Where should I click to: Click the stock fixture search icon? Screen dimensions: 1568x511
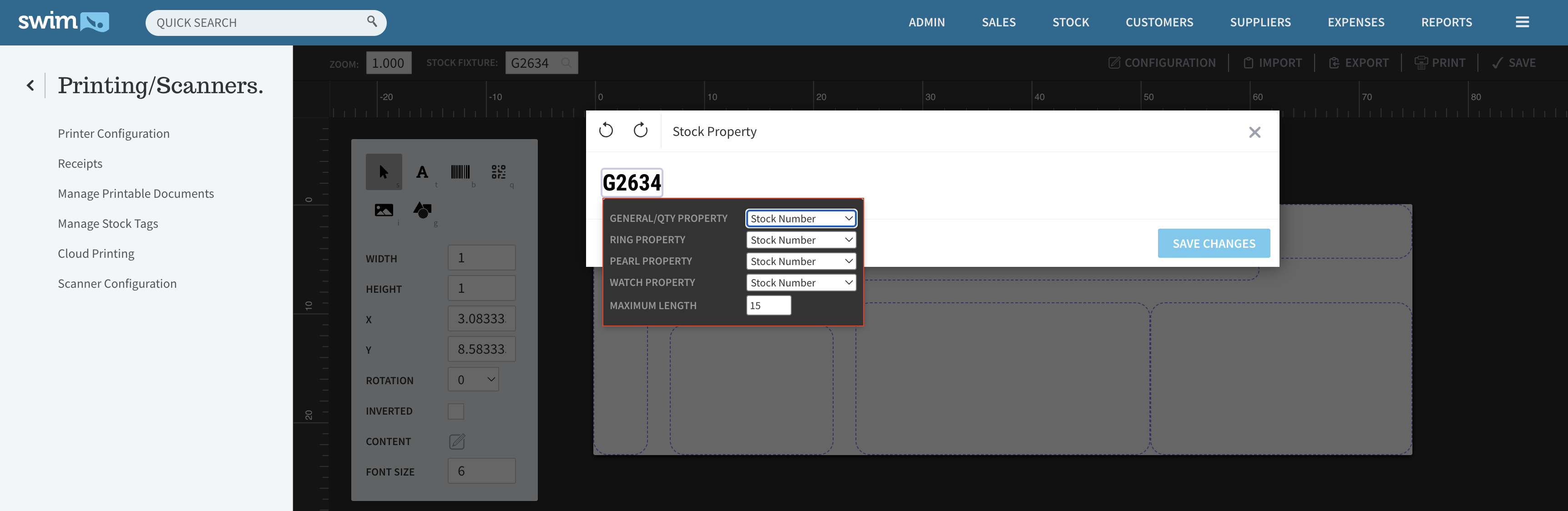click(566, 63)
